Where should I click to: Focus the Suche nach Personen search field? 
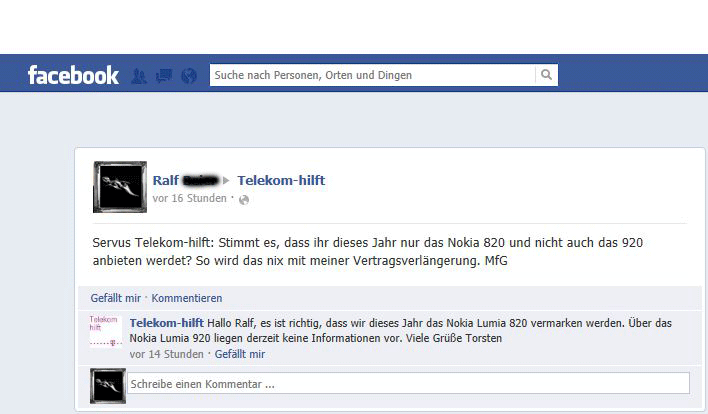point(373,75)
